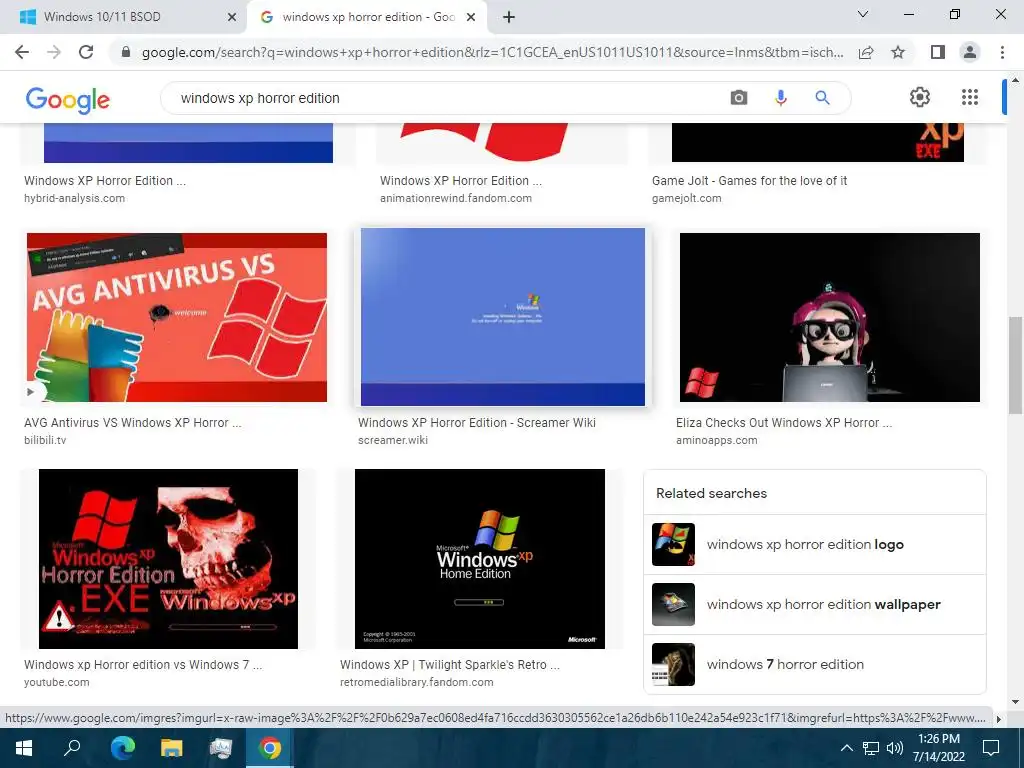Screen dimensions: 1024x768
Task: Open File Explorer from taskbar
Action: pos(171,748)
